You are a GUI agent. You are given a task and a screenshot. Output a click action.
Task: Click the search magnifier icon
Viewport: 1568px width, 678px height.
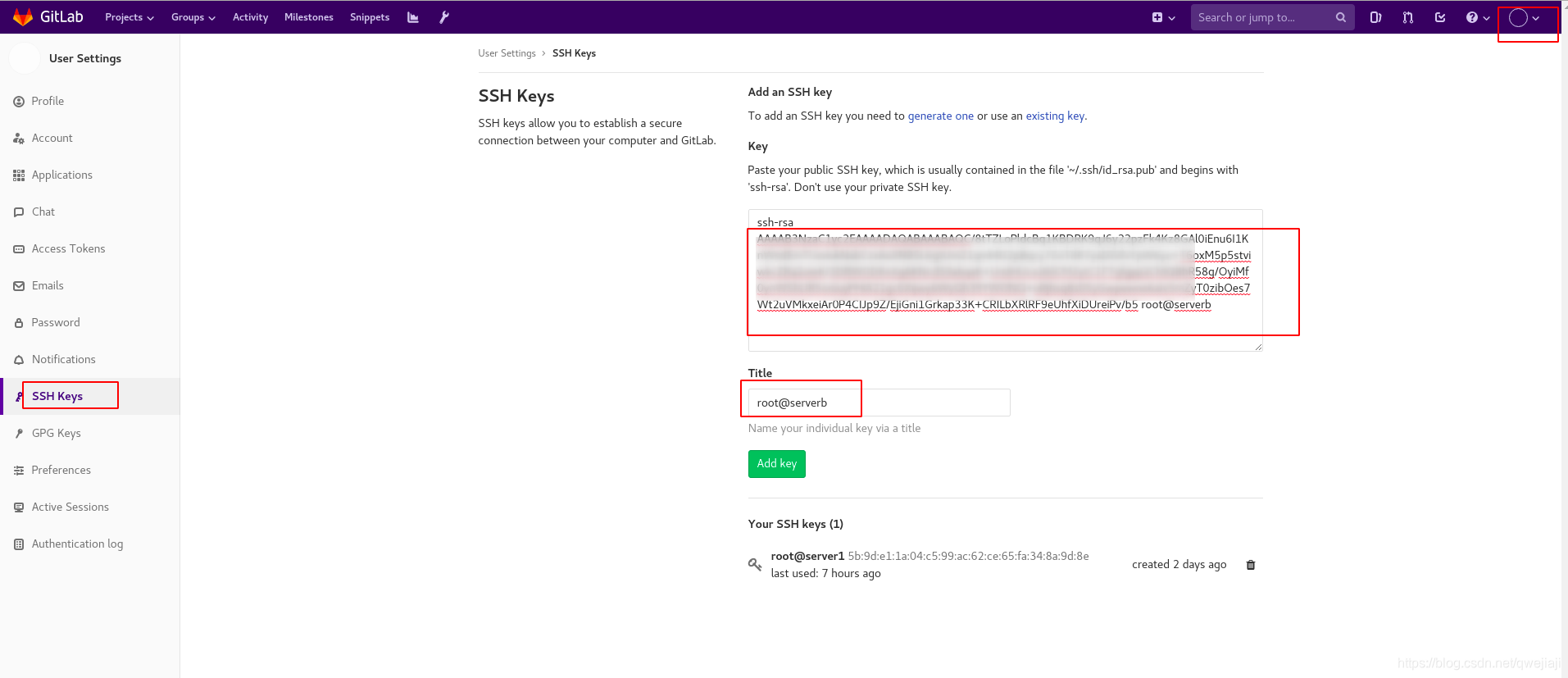[x=1341, y=17]
